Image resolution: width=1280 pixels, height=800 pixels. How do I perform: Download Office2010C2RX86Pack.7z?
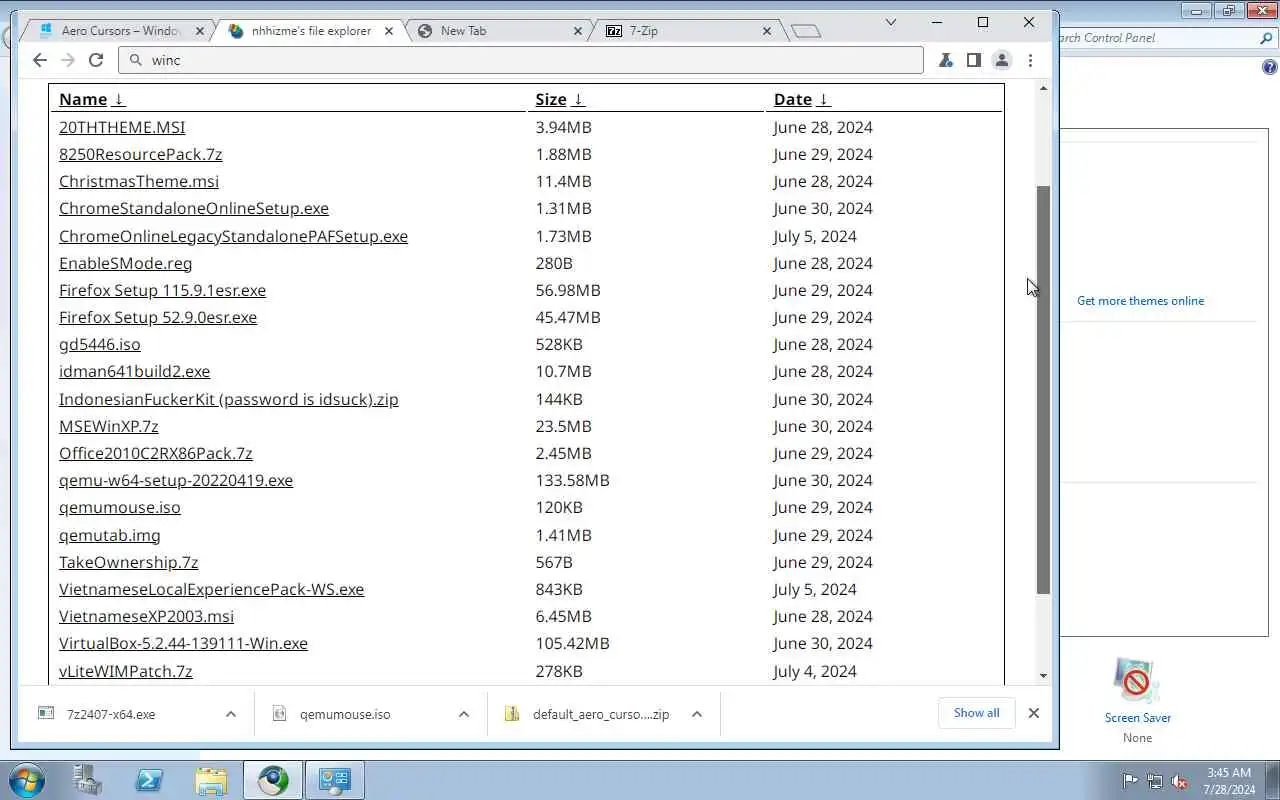click(x=156, y=453)
